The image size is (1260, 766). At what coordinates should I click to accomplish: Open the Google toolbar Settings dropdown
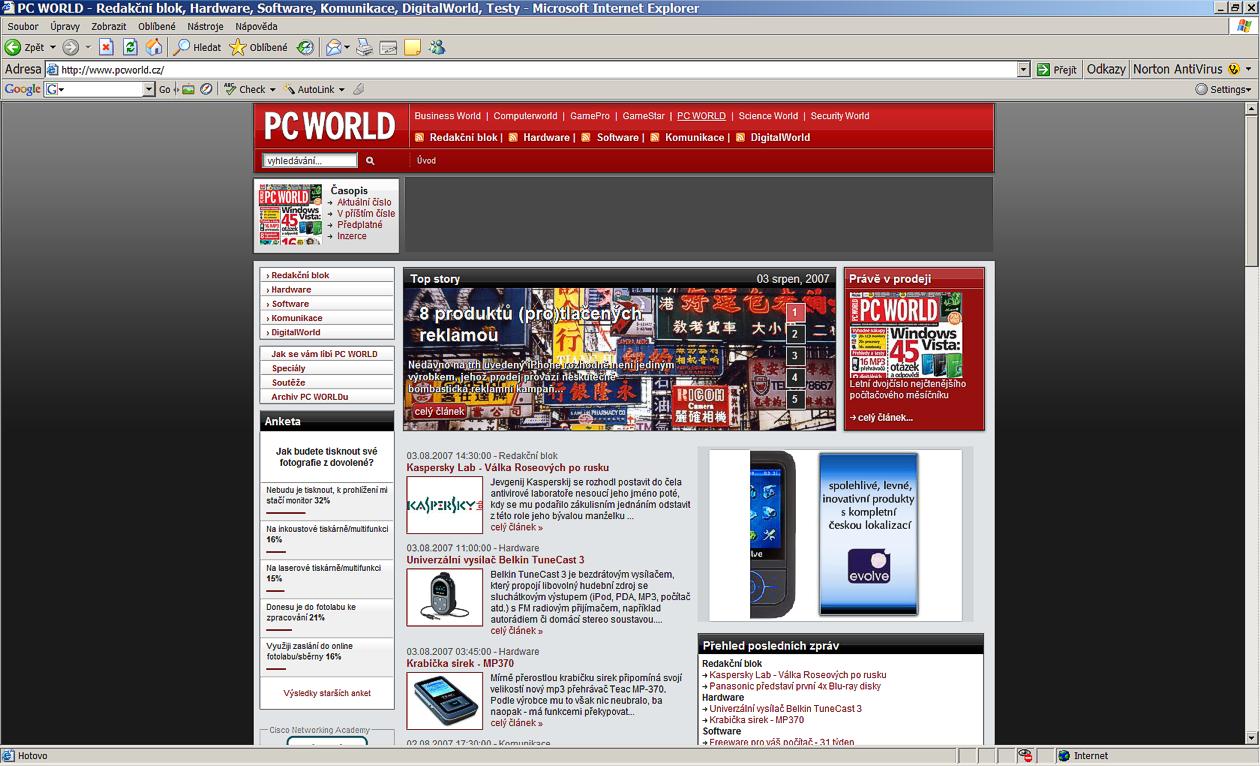point(1223,89)
